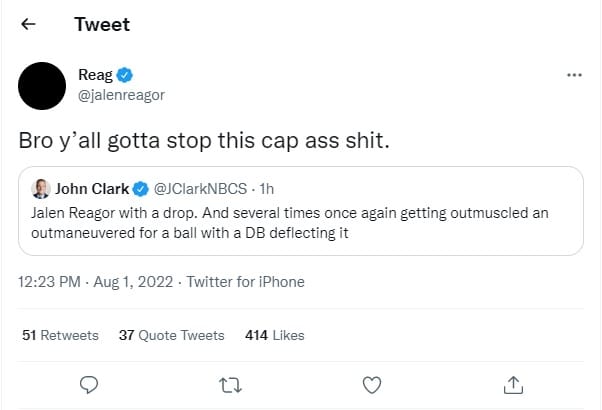
Task: Open the three-dot more options menu
Action: coord(574,75)
